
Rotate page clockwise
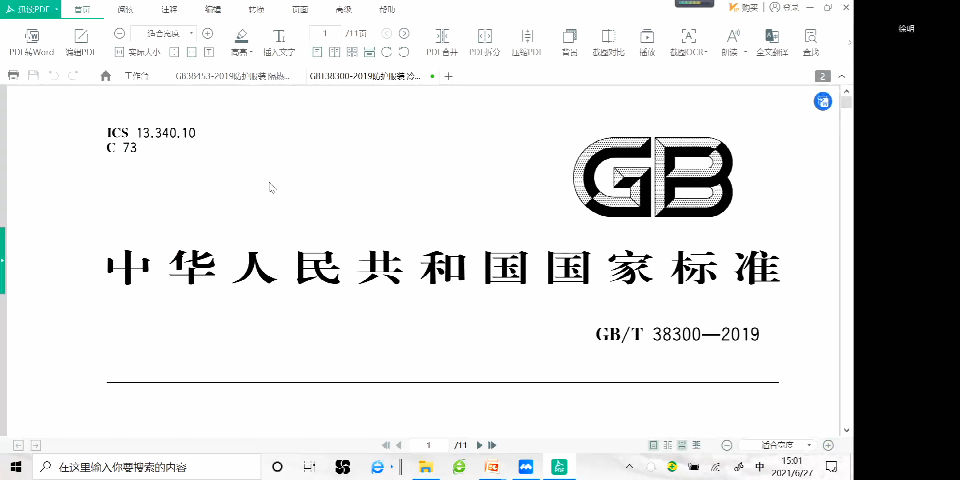[386, 52]
